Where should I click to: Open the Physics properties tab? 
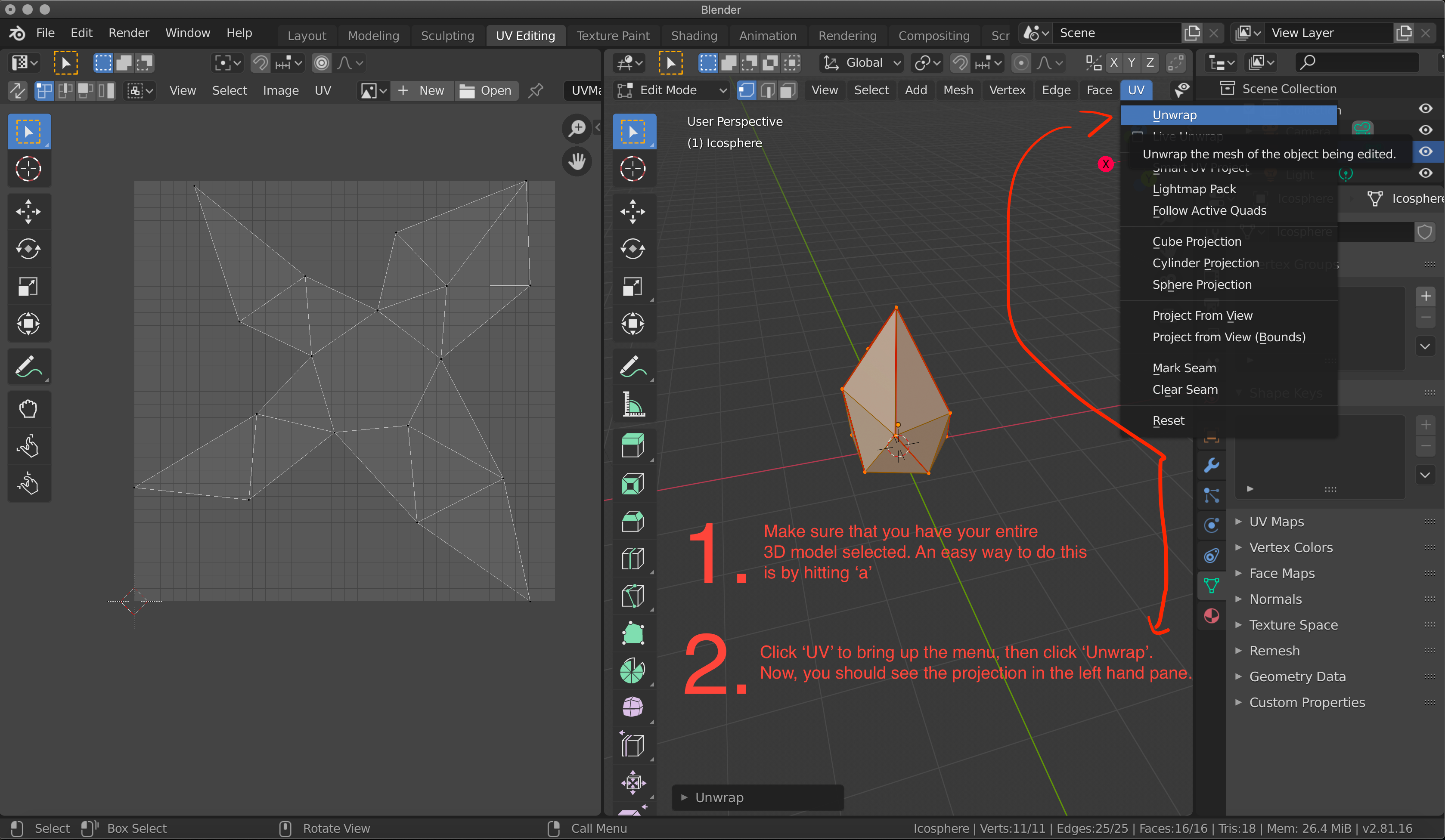click(1211, 525)
